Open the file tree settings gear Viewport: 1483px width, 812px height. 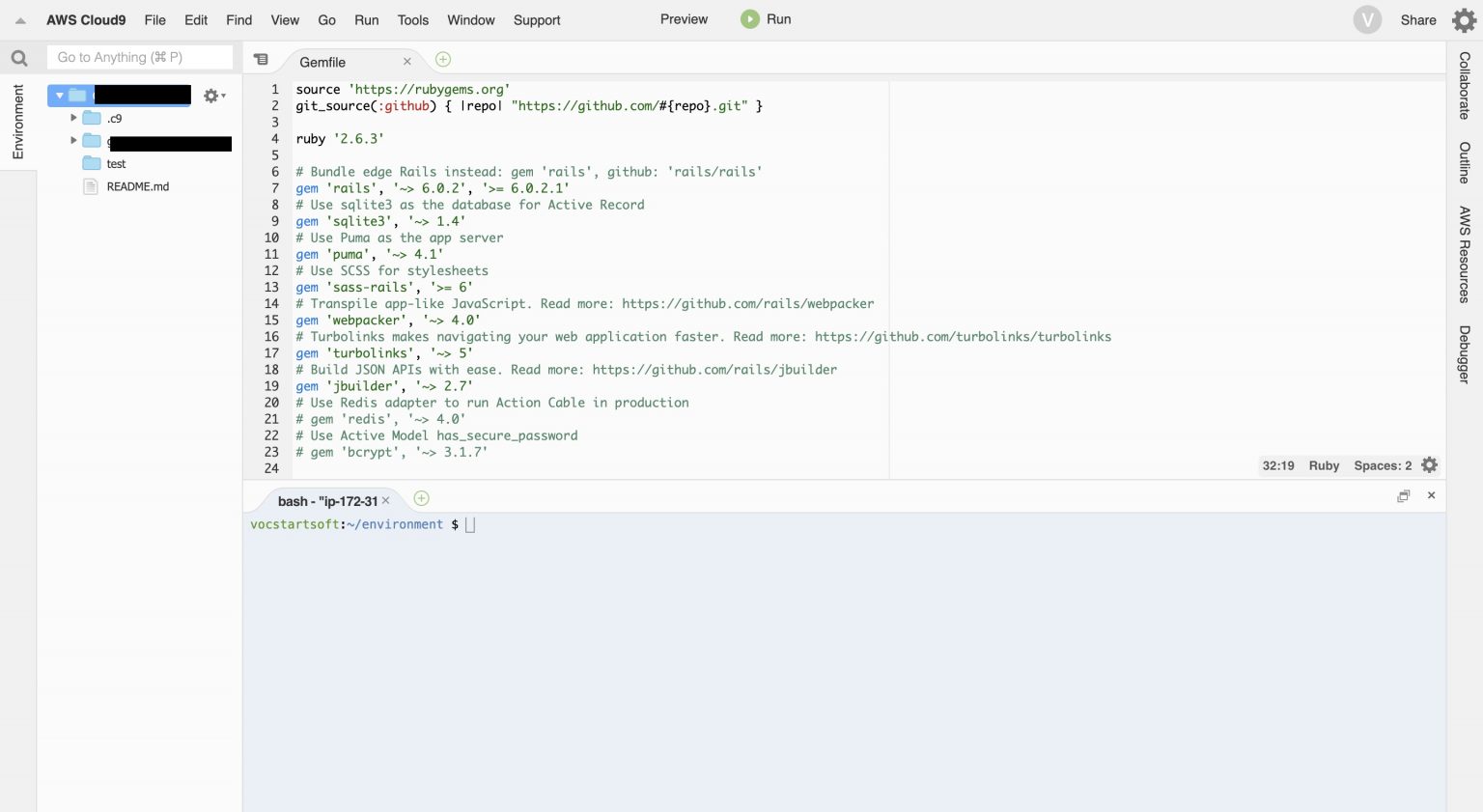[x=212, y=96]
